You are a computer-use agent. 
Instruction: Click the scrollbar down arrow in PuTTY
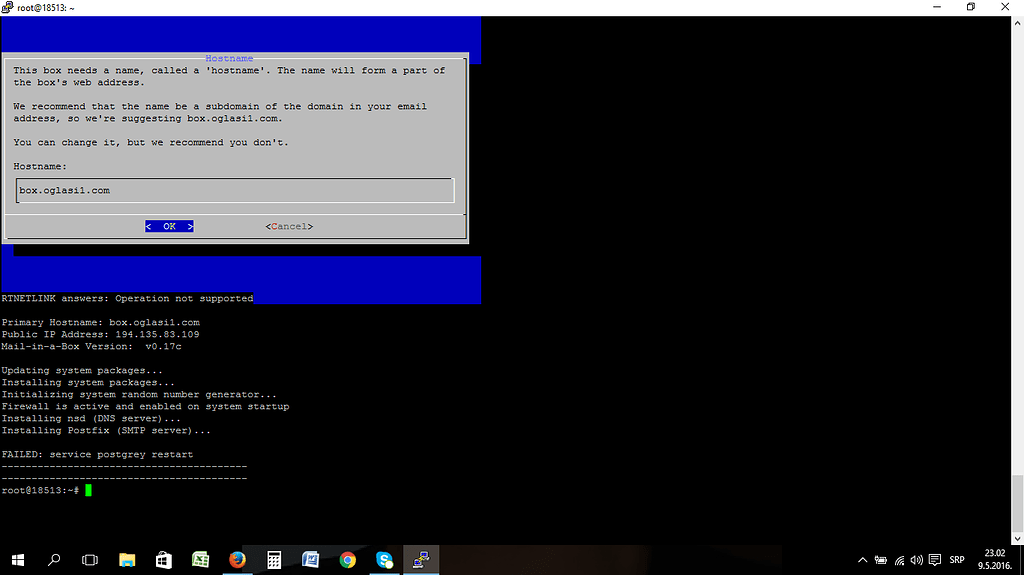click(x=1017, y=539)
